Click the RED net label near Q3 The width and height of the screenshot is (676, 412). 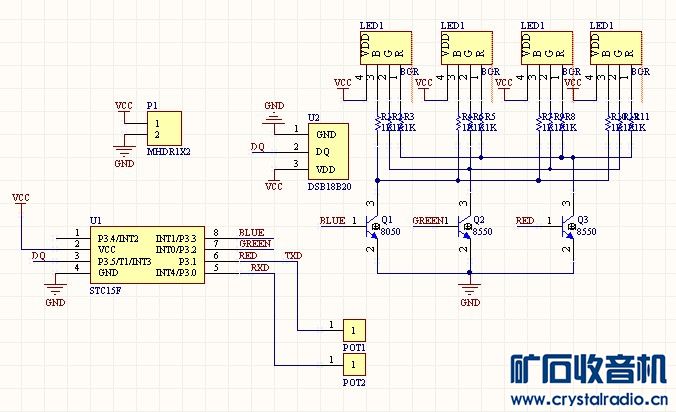525,221
